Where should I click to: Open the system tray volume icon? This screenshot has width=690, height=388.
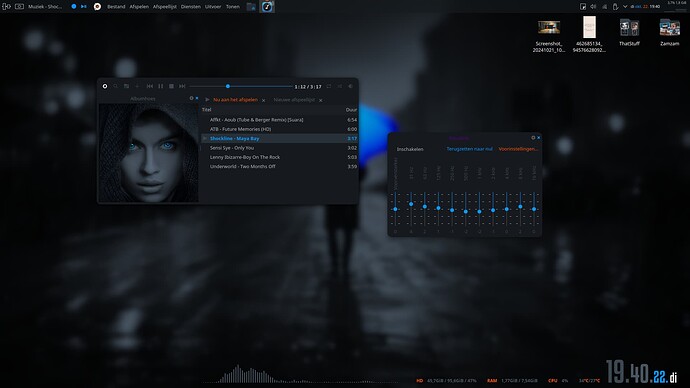coord(593,7)
